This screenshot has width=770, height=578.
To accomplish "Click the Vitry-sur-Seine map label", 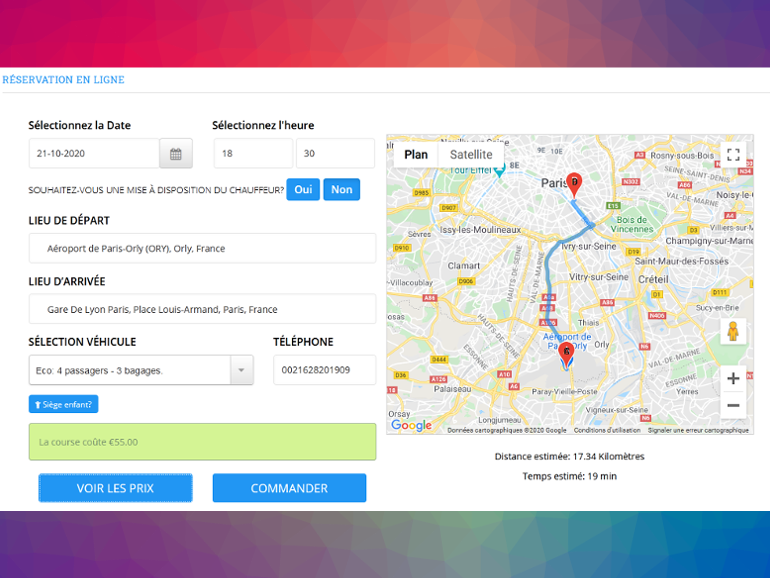I will (x=599, y=277).
